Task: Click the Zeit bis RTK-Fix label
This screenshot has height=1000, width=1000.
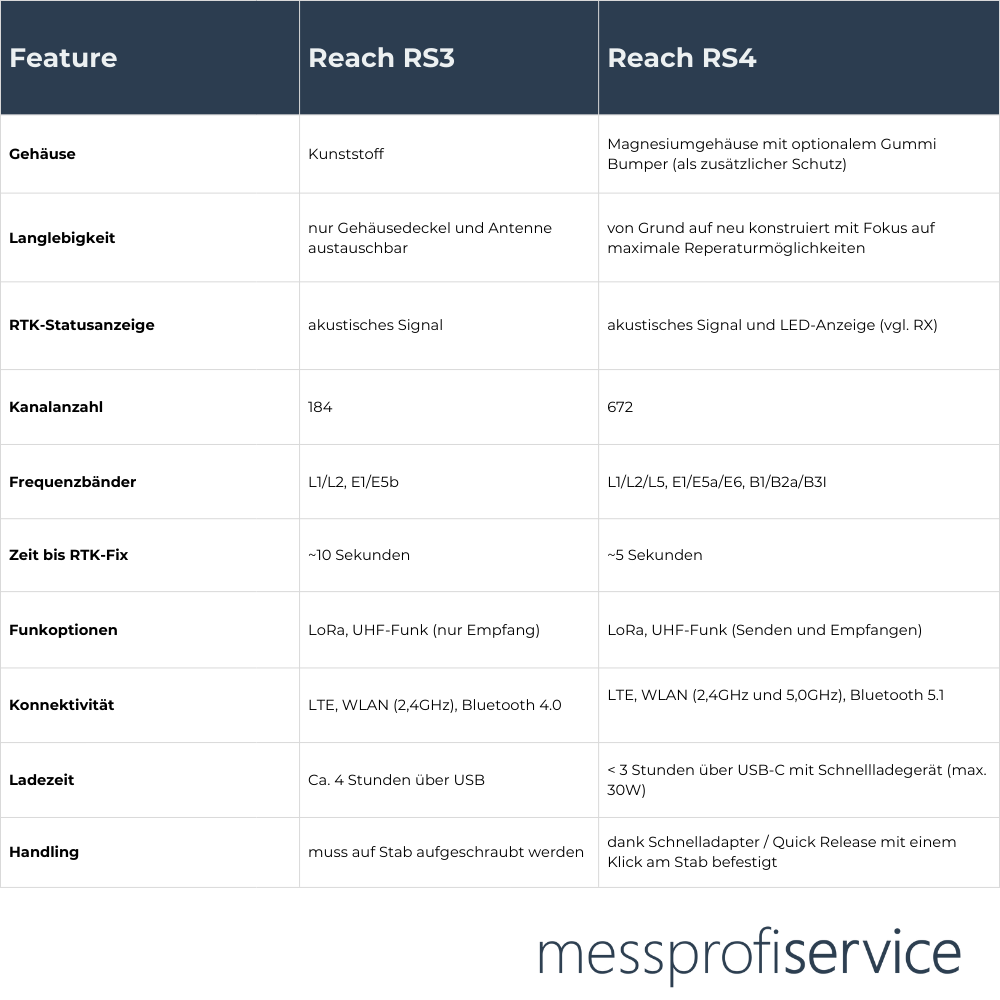Action: pos(69,555)
